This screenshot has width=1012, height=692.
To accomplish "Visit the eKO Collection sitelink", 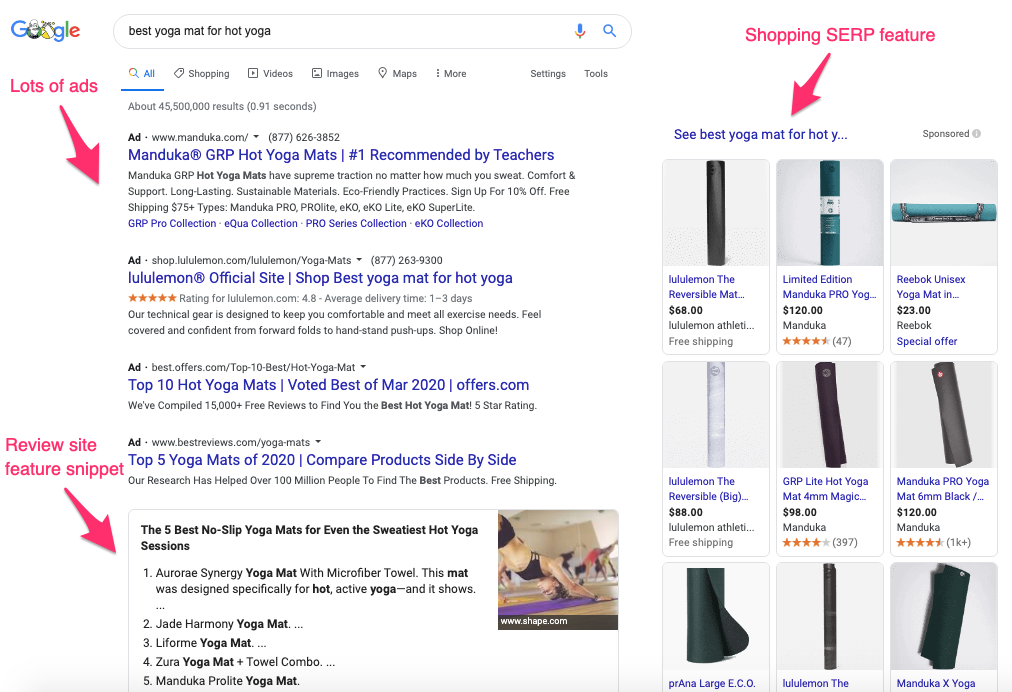I will [449, 223].
